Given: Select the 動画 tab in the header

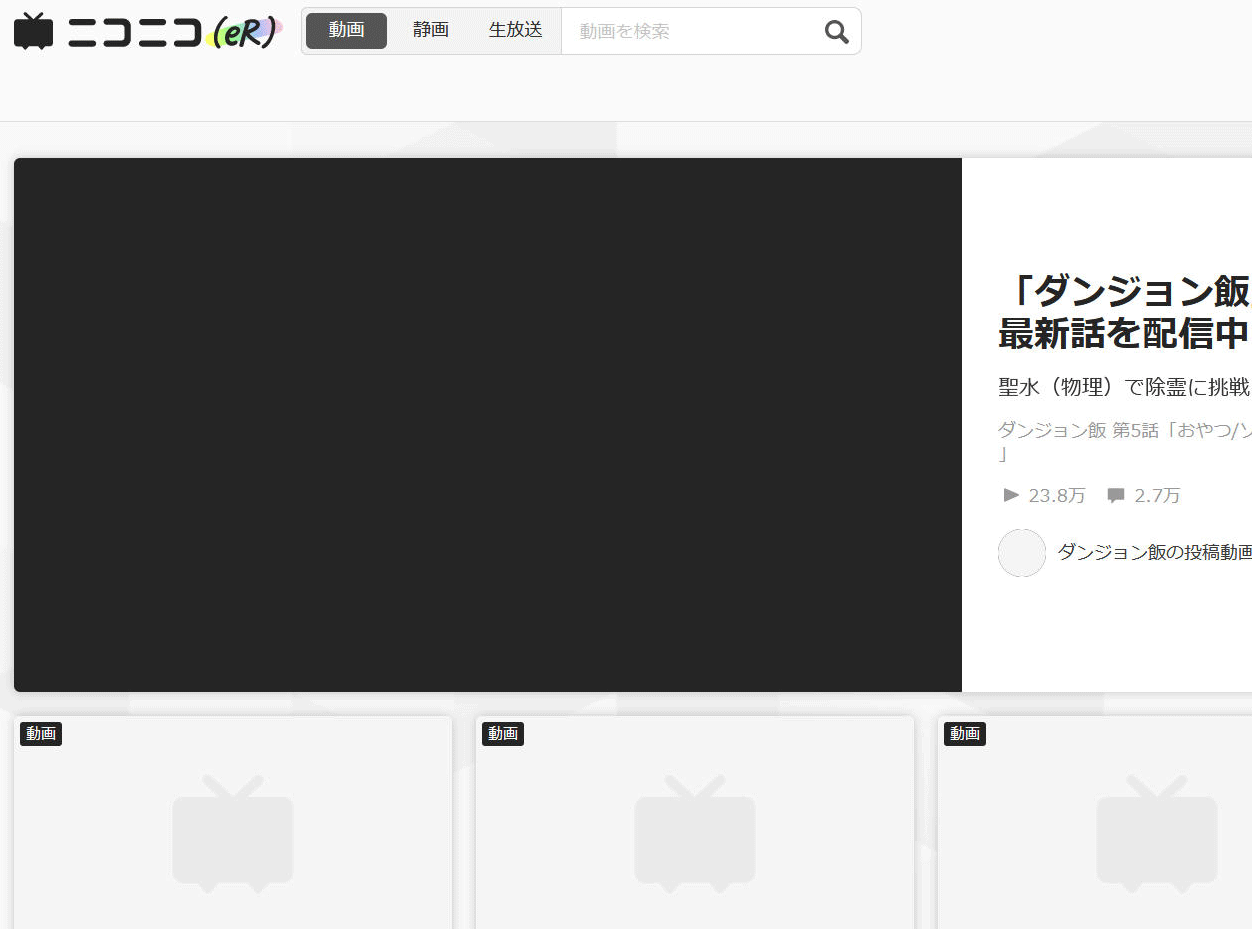Looking at the screenshot, I should coord(346,30).
